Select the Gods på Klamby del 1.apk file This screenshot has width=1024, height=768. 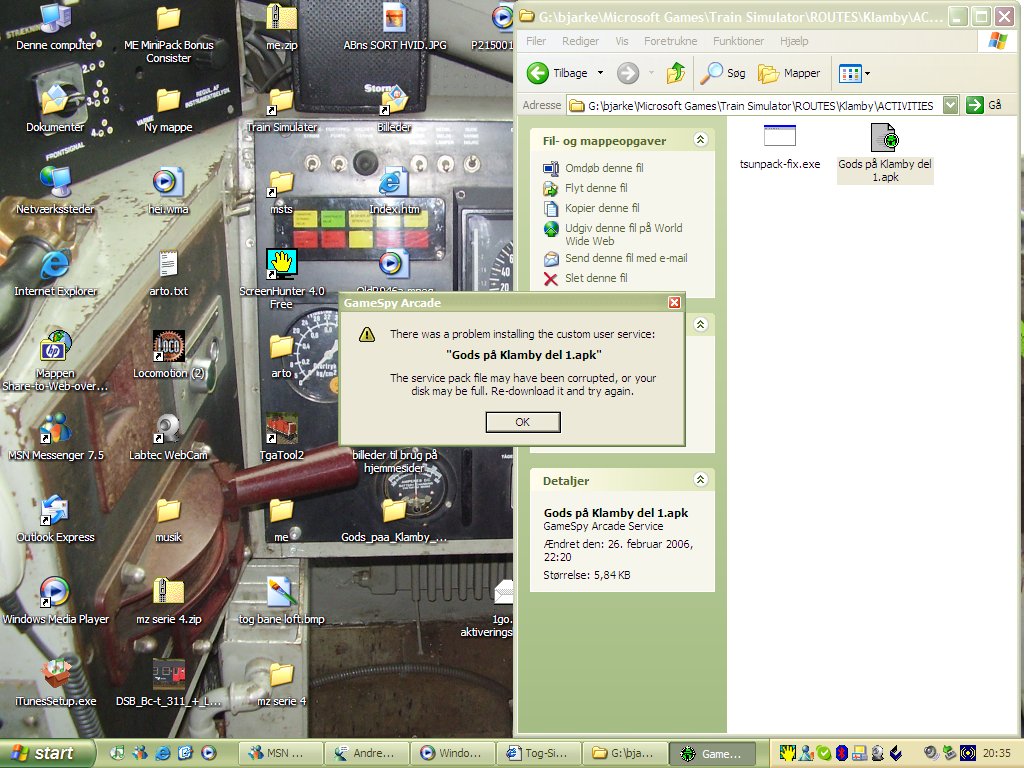tap(885, 153)
